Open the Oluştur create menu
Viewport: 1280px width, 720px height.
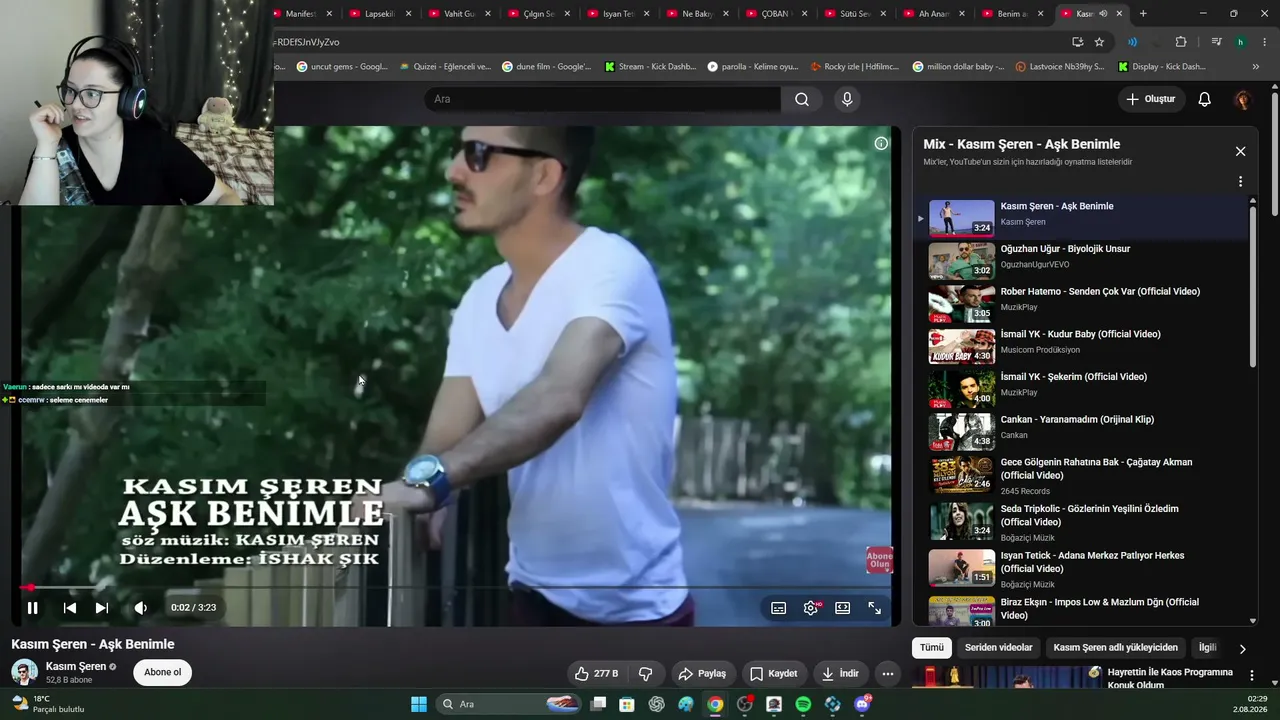[1151, 99]
